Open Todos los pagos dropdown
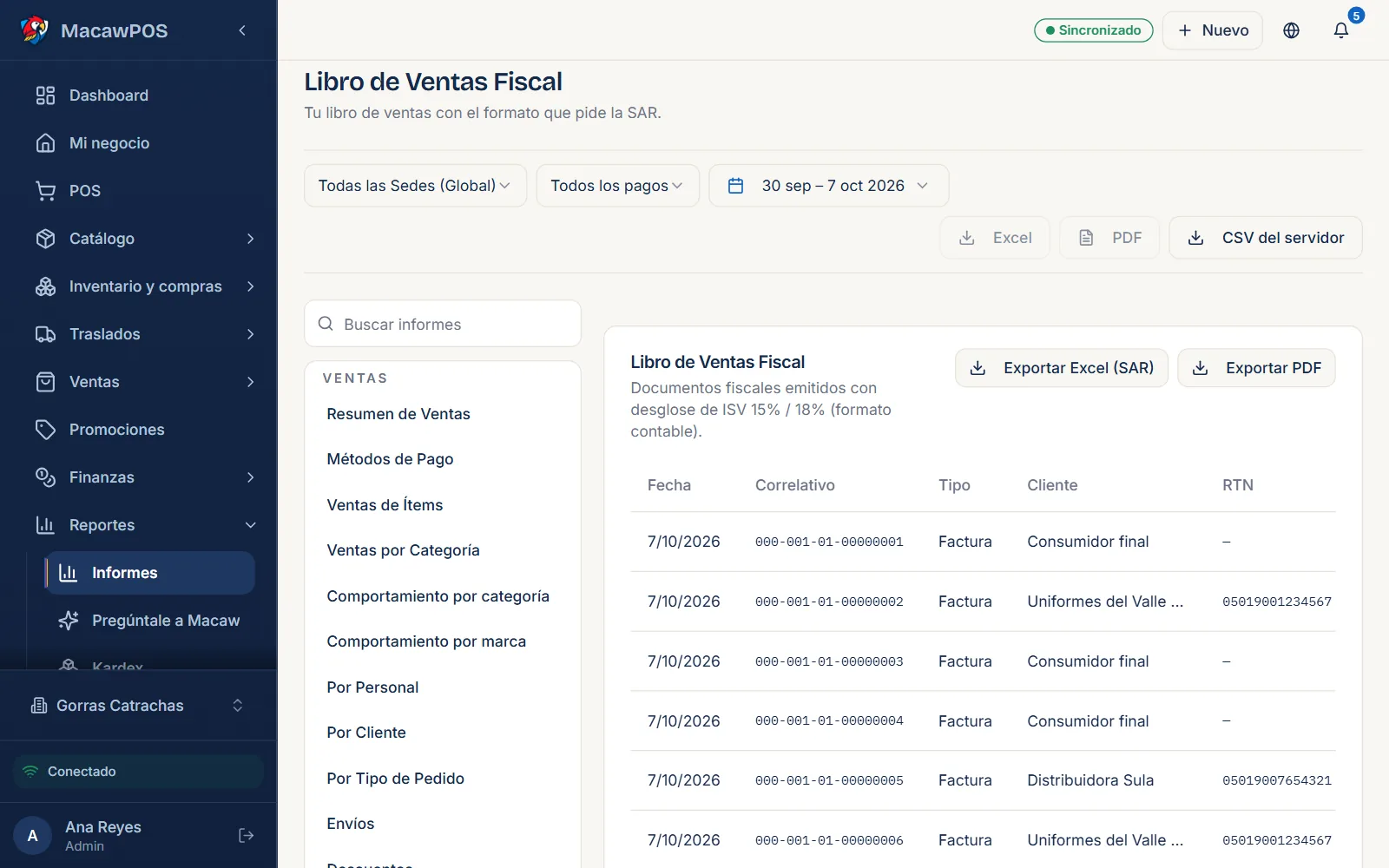 617,186
